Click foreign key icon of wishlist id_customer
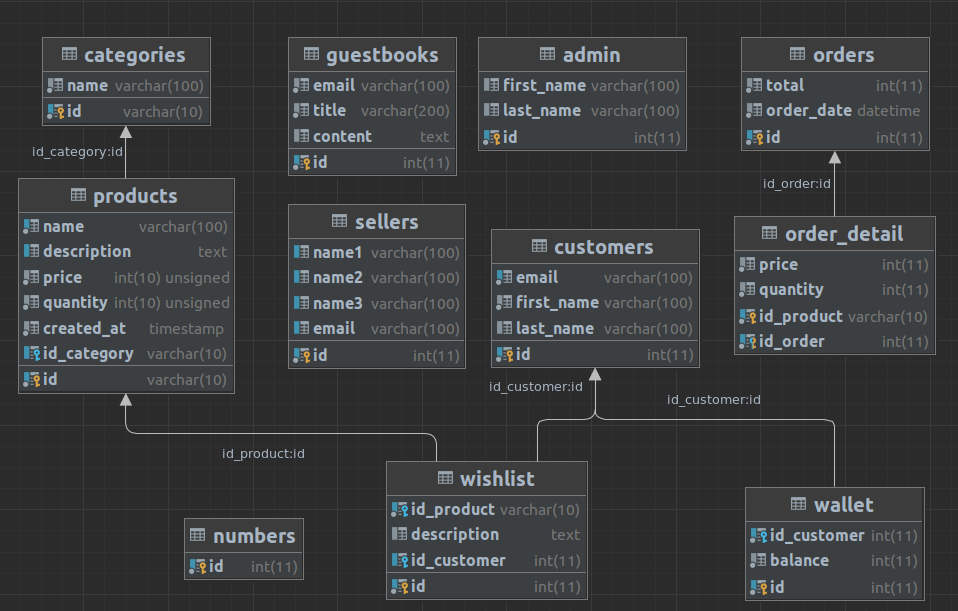This screenshot has width=958, height=611. pos(400,560)
